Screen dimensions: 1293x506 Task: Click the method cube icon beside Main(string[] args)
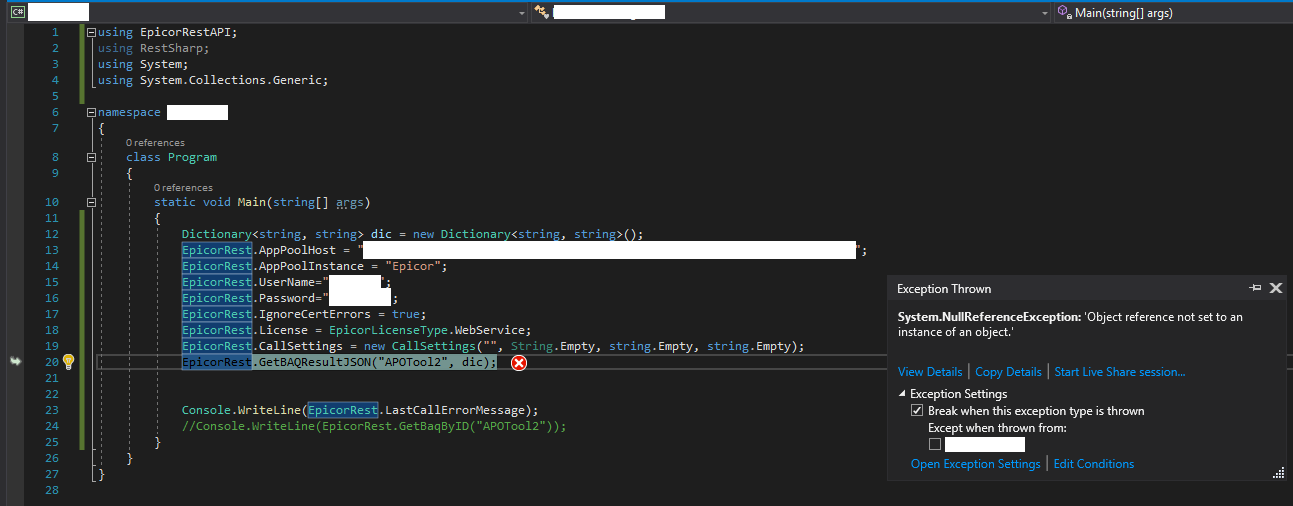pyautogui.click(x=1064, y=12)
